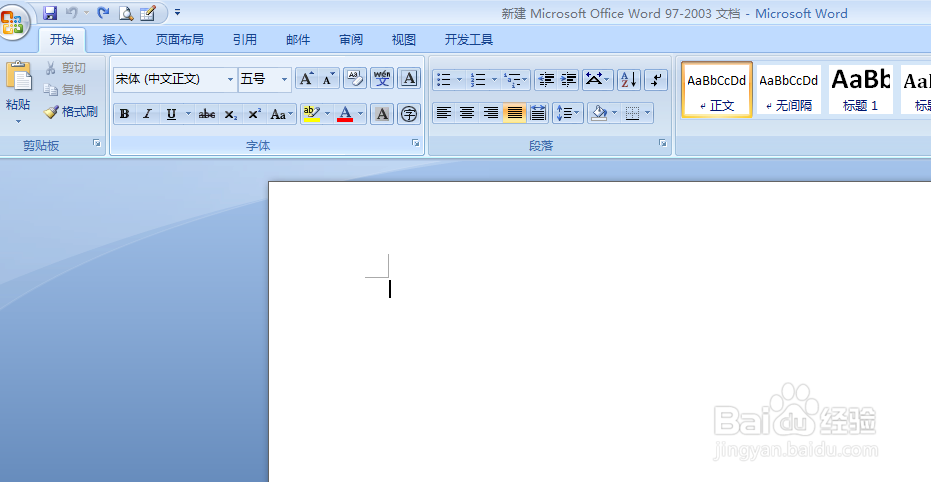
Task: Increase paragraph indent
Action: pos(568,80)
